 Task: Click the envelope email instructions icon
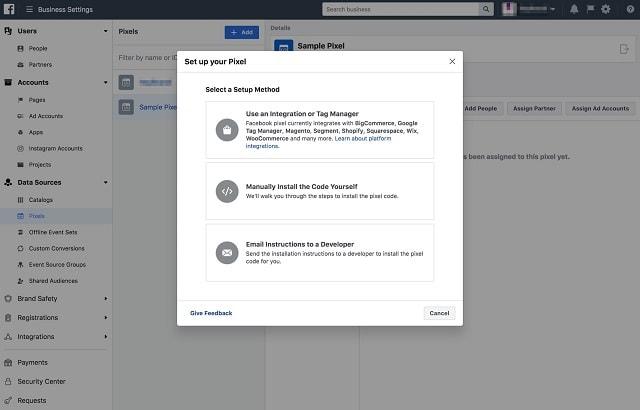tap(227, 252)
